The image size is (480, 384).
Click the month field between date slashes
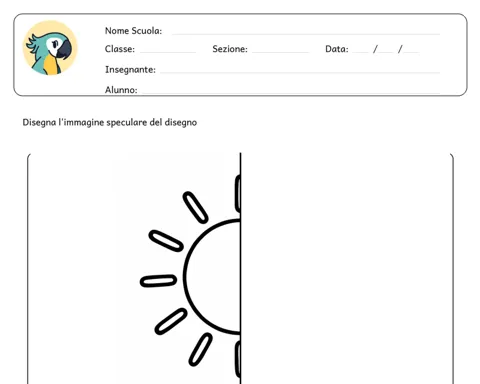tap(386, 52)
